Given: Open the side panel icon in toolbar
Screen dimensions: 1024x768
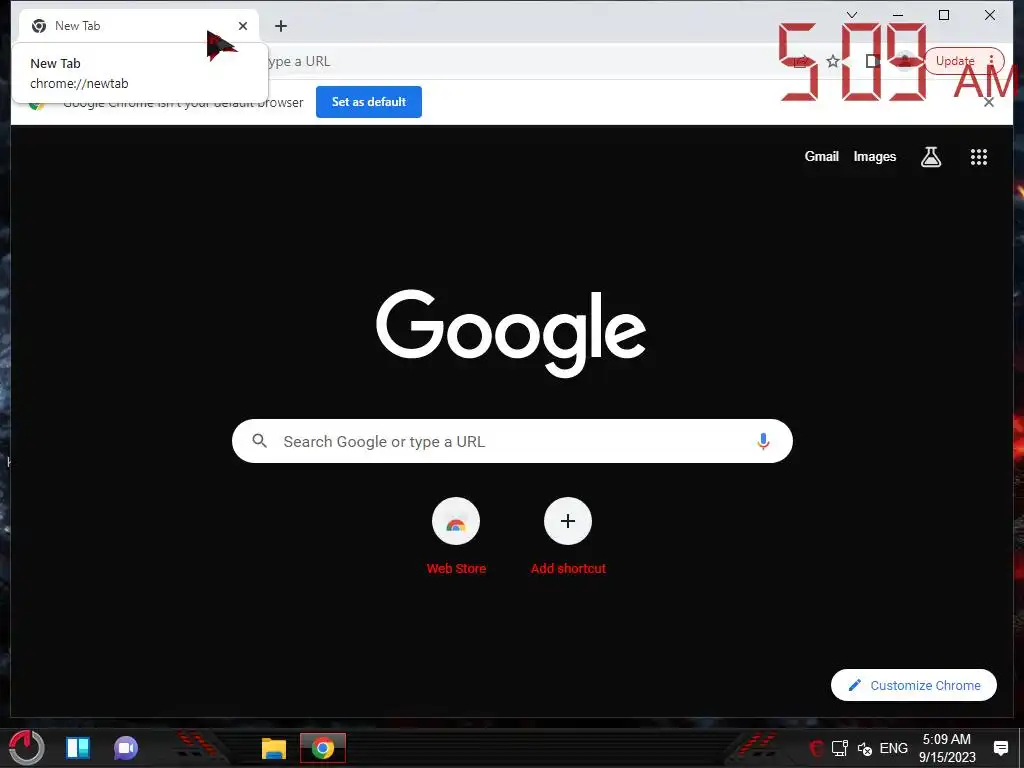Looking at the screenshot, I should click(x=872, y=61).
